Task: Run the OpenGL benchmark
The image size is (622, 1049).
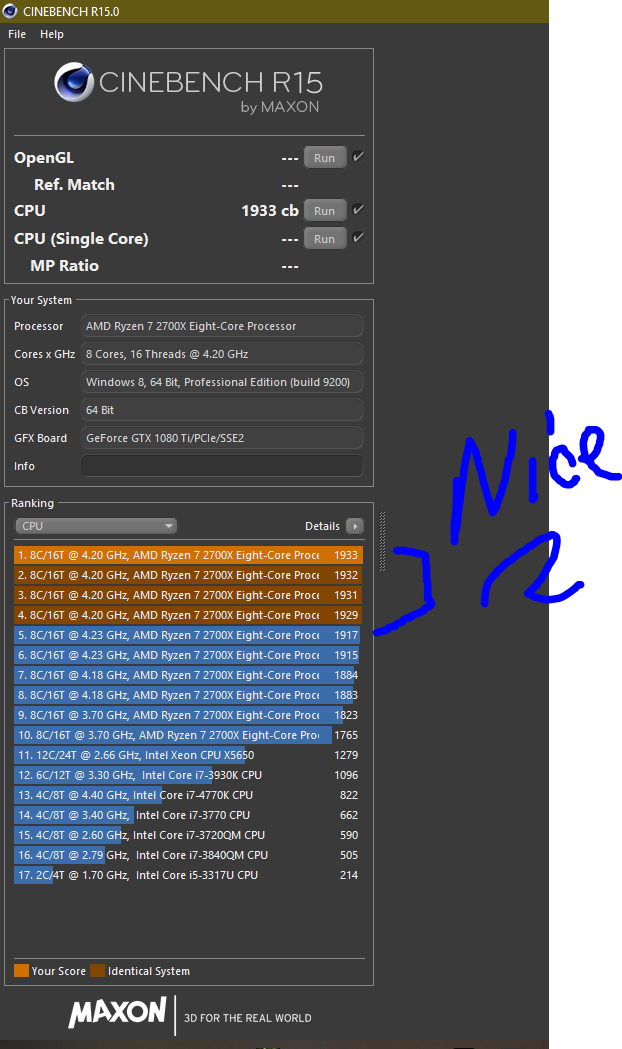Action: [x=325, y=158]
